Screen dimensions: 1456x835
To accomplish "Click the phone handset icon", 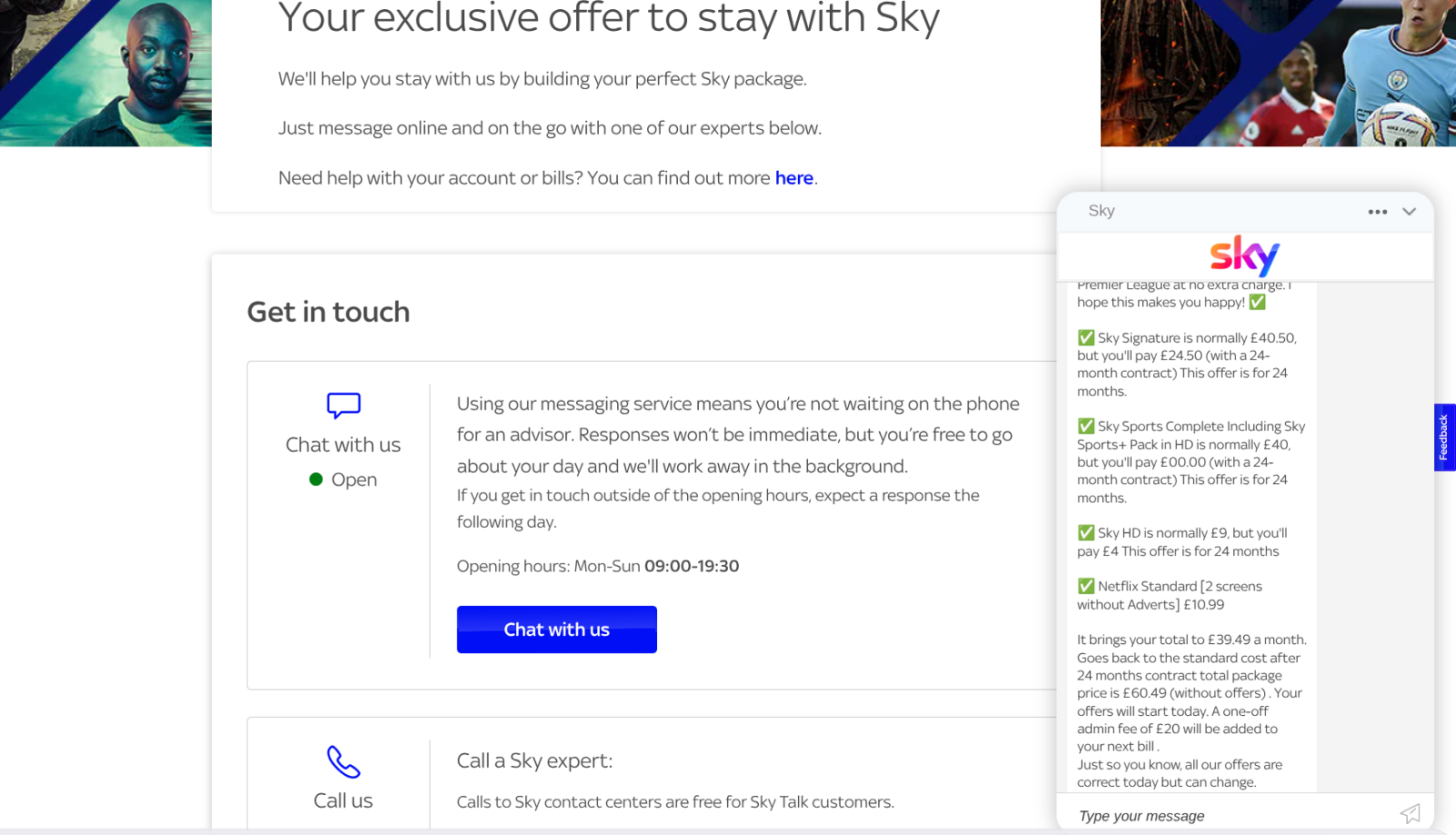I will click(343, 762).
